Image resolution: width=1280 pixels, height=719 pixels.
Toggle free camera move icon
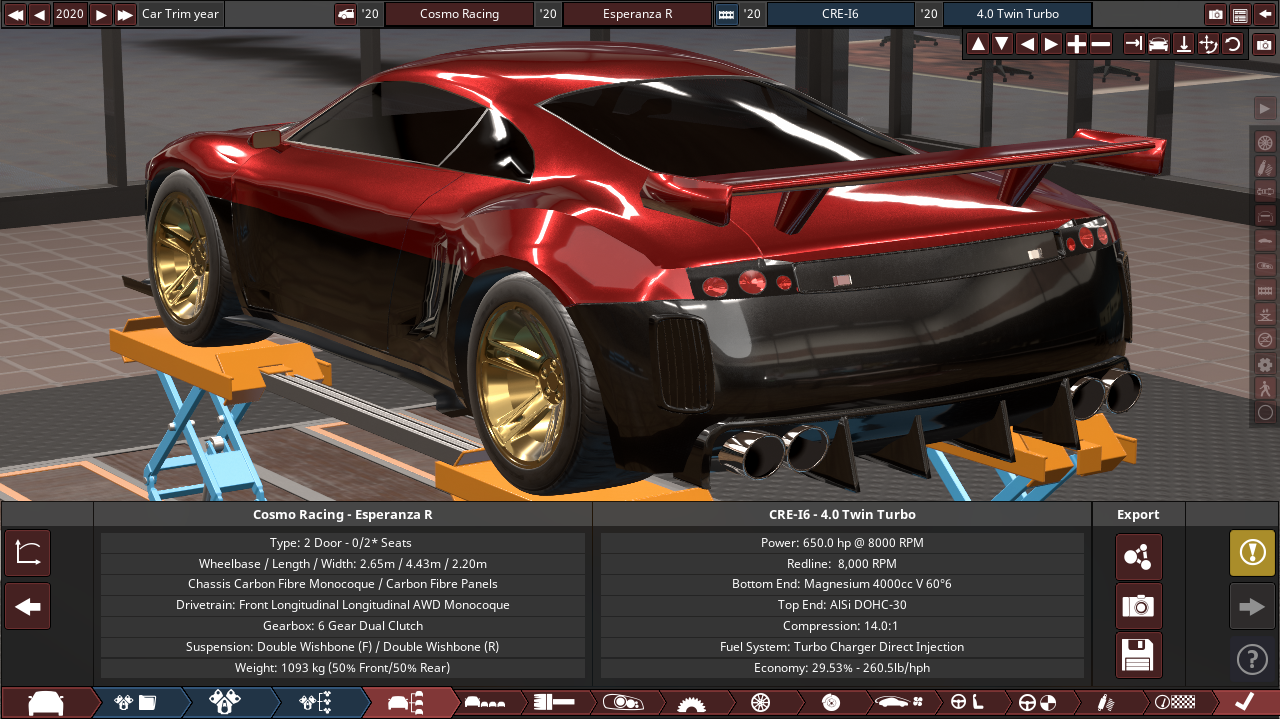pos(1208,44)
